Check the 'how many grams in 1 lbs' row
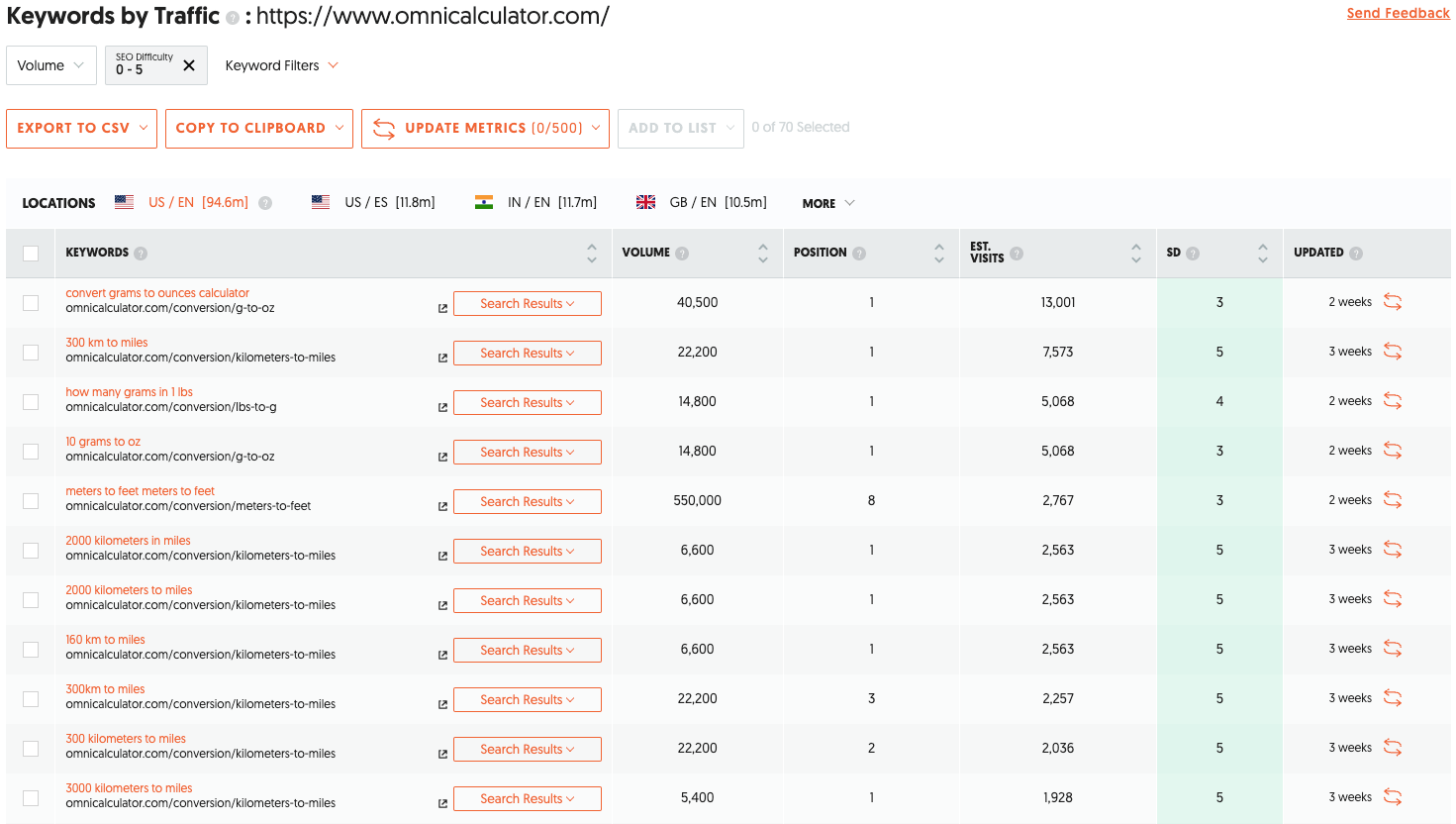The height and width of the screenshot is (824, 1456). point(31,402)
